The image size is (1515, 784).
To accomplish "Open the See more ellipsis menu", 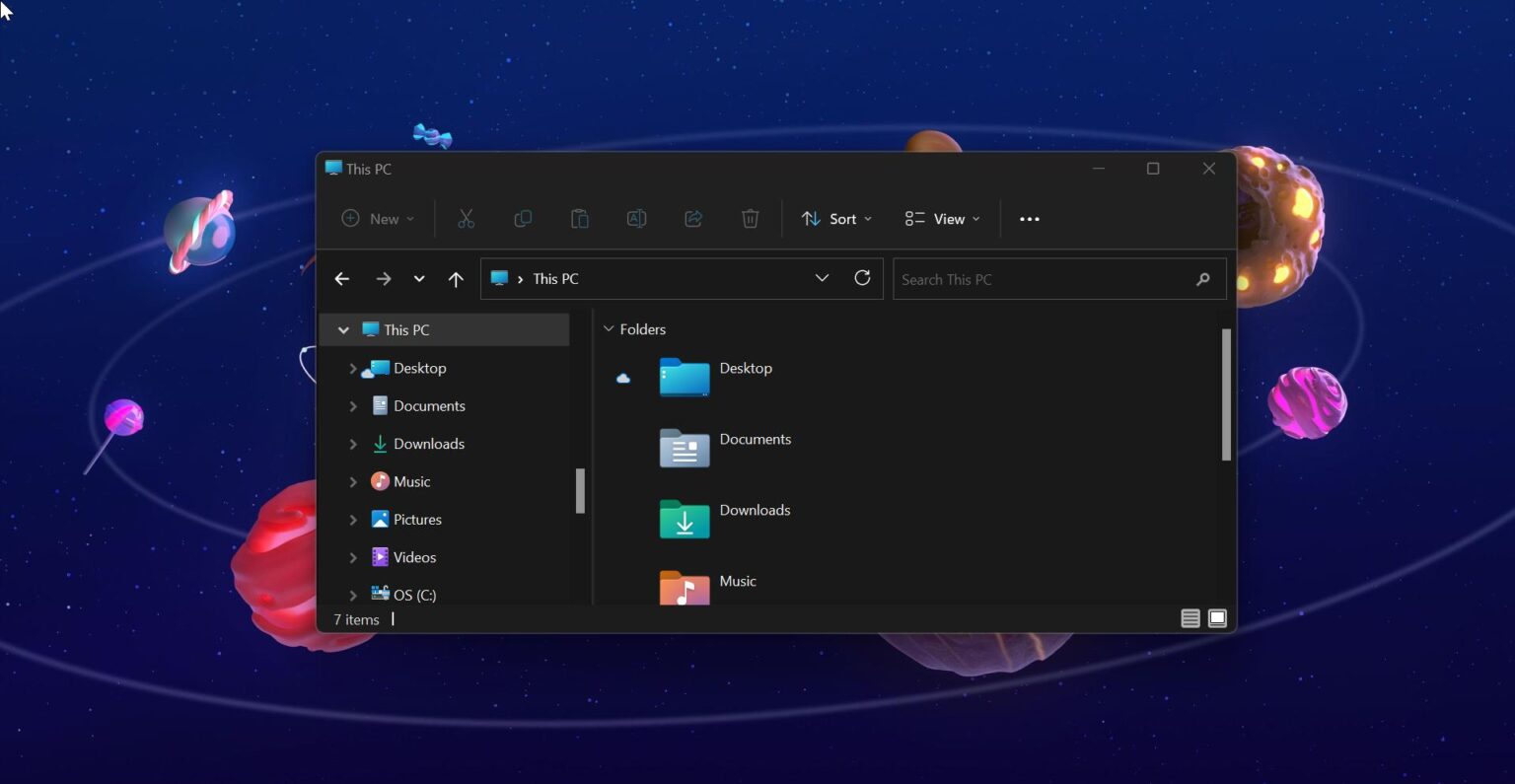I will pos(1030,218).
